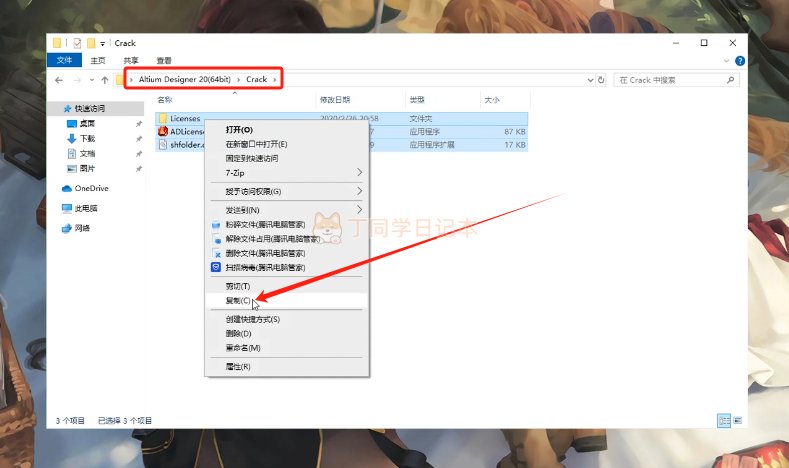Choose 解除文件占用(腾讯电脑管家) menu entry
789x468 pixels.
(287, 239)
